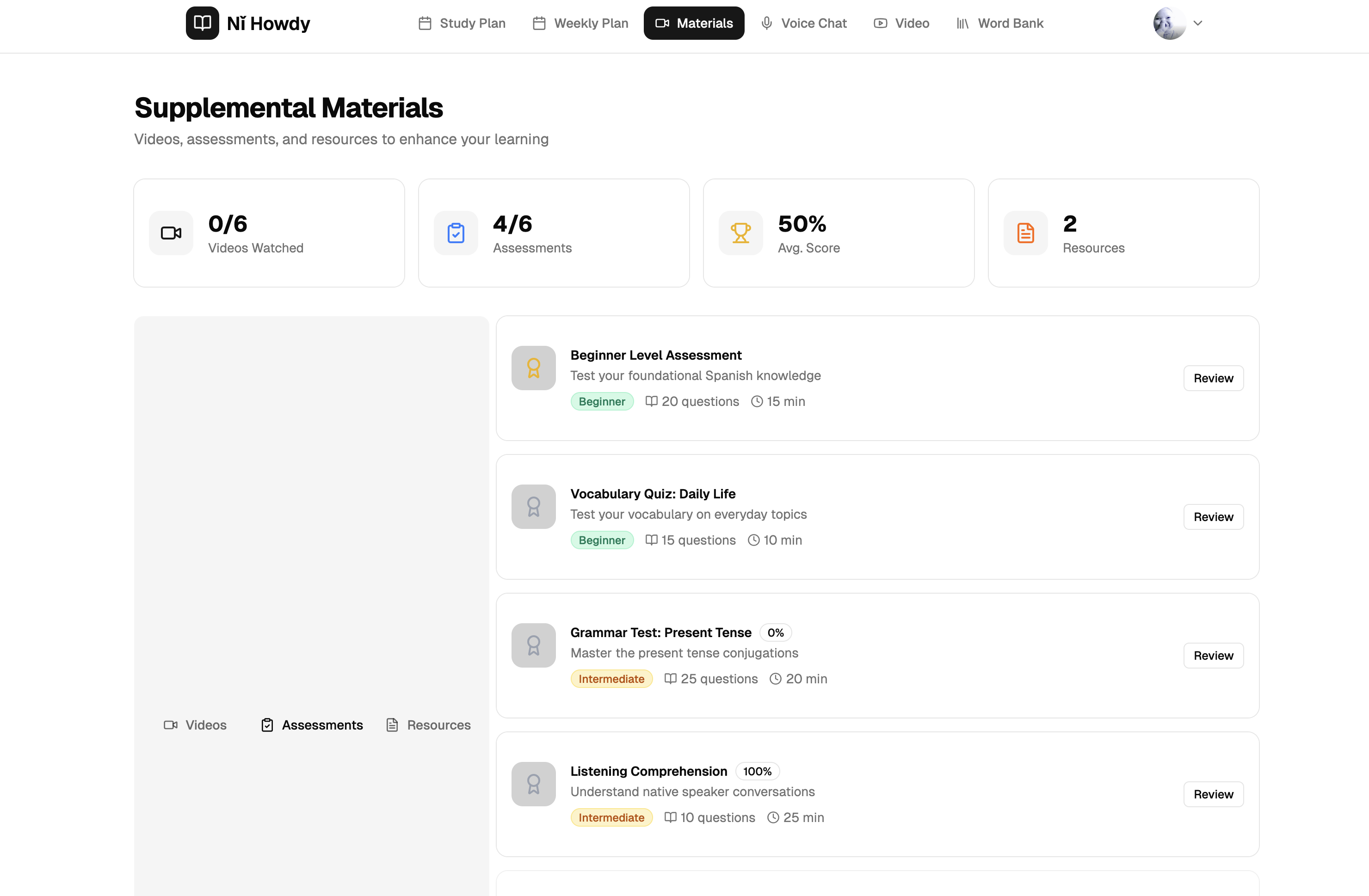The width and height of the screenshot is (1369, 896).
Task: Click the Nǐ Howdy book logo icon
Action: (x=202, y=23)
